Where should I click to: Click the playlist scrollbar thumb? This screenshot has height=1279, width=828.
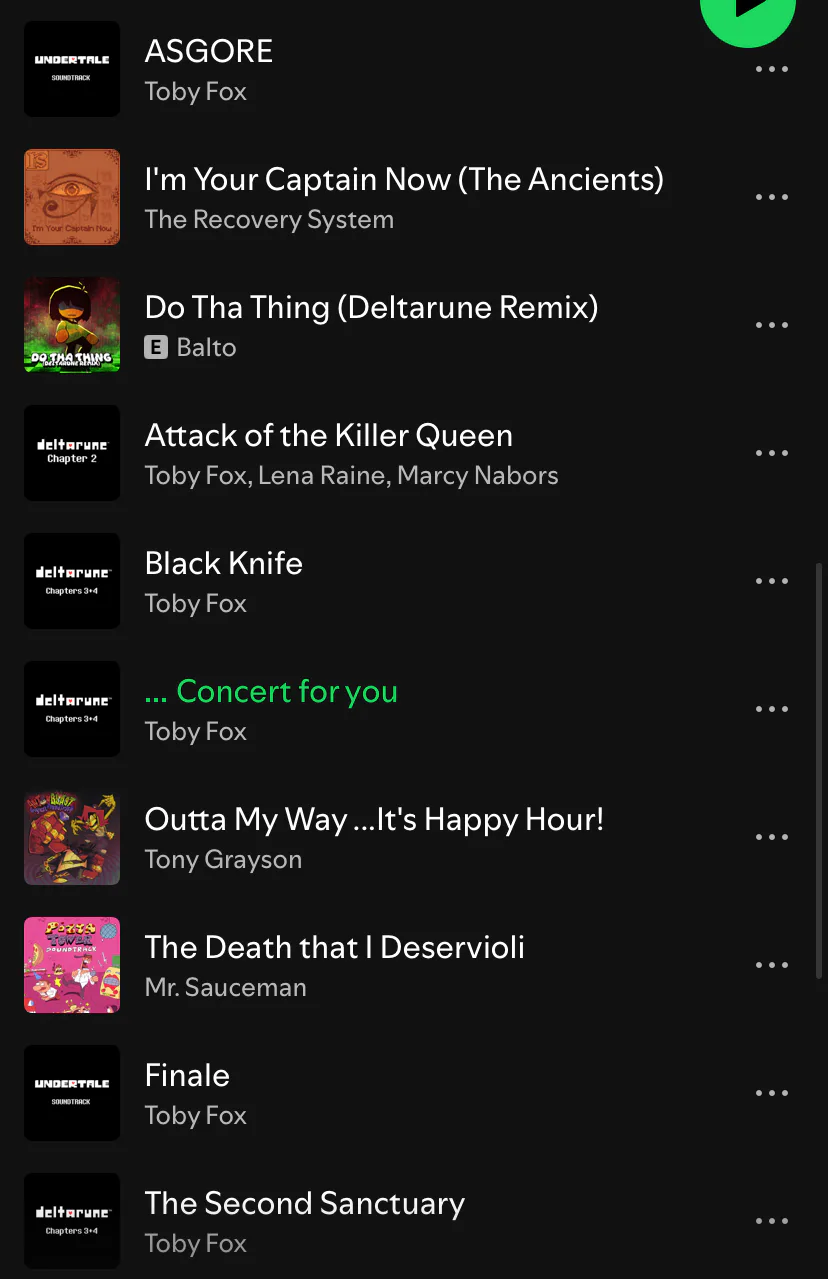click(820, 770)
